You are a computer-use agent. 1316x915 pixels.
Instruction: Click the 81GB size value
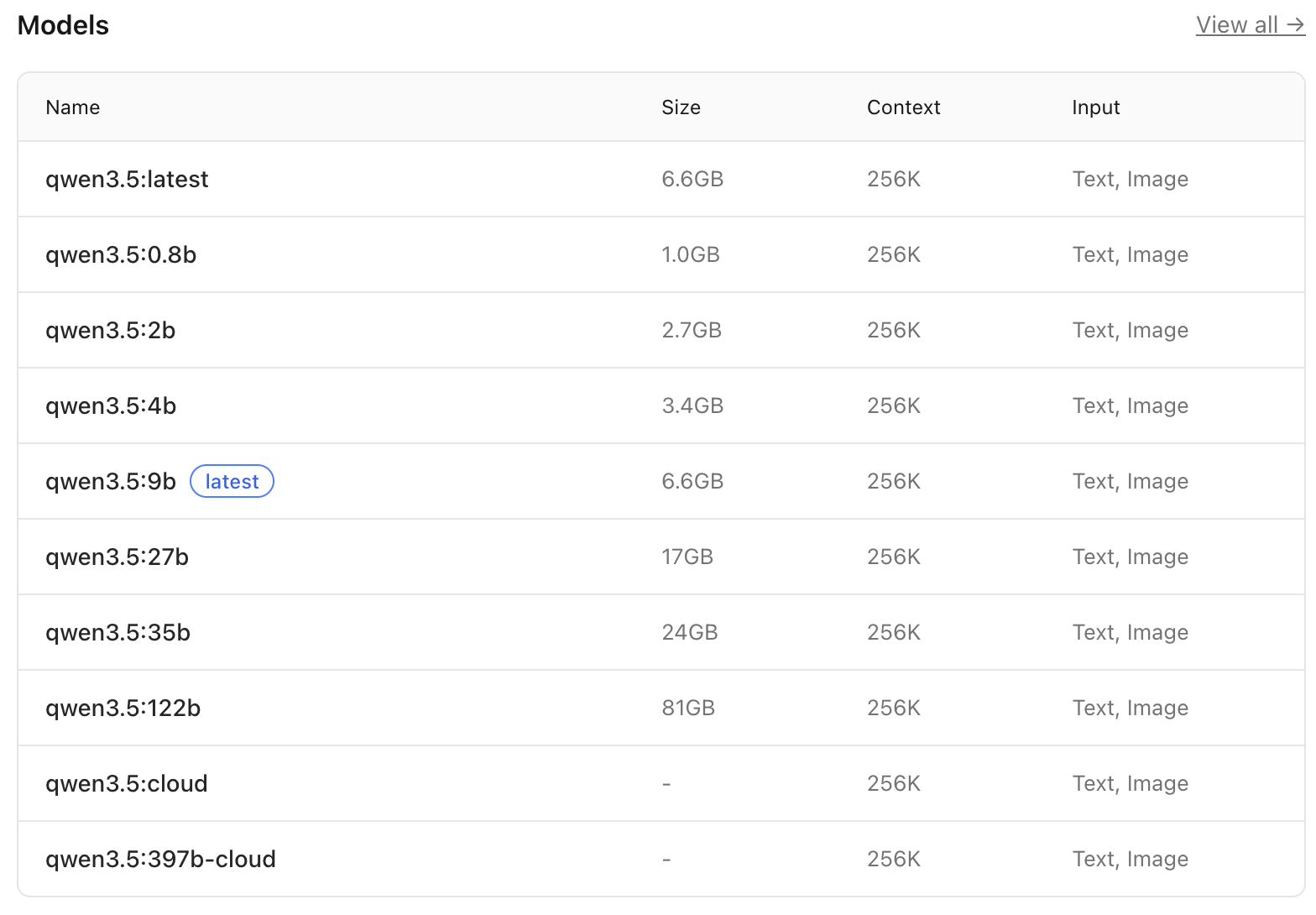click(688, 708)
